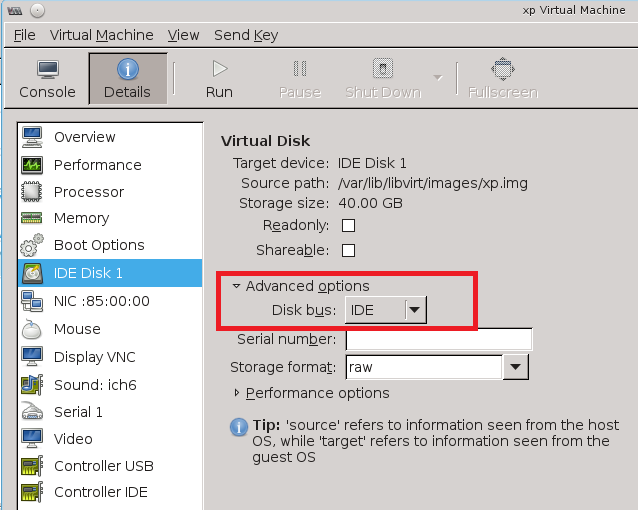
Task: Click the Console monitor icon in toolbar
Action: click(47, 70)
